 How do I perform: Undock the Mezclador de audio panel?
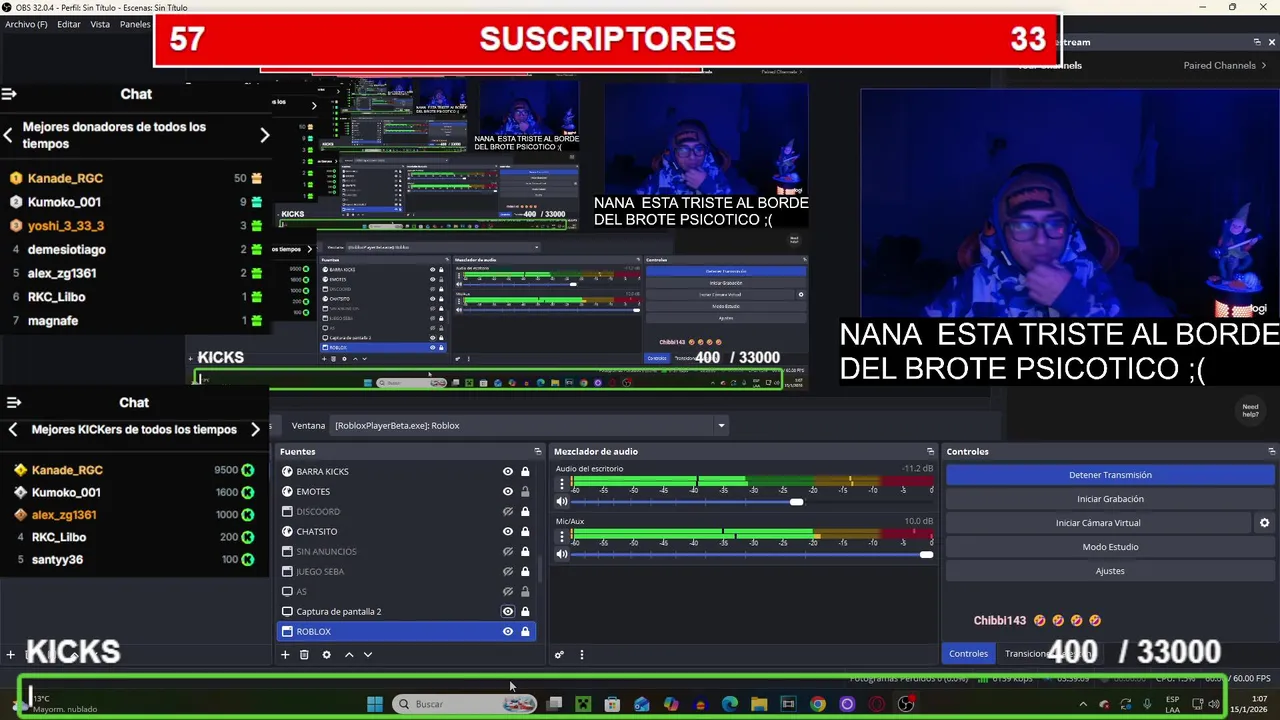pos(930,452)
